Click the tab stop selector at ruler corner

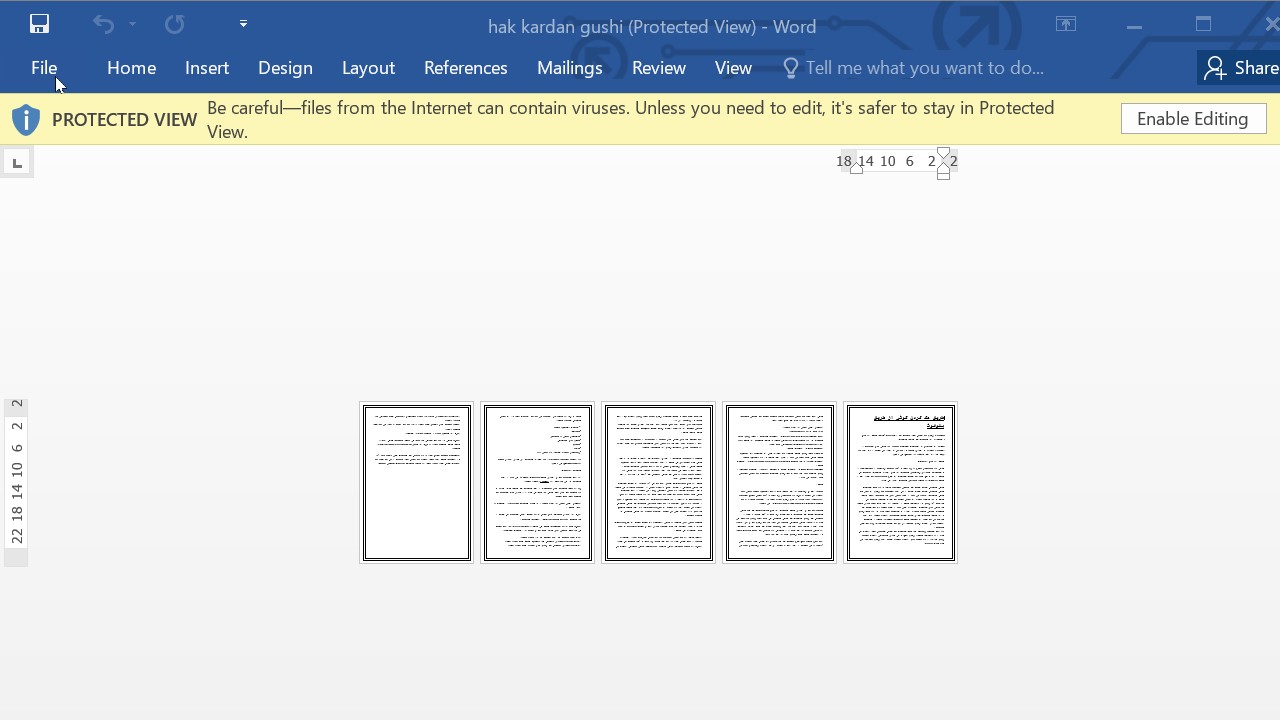pos(17,162)
